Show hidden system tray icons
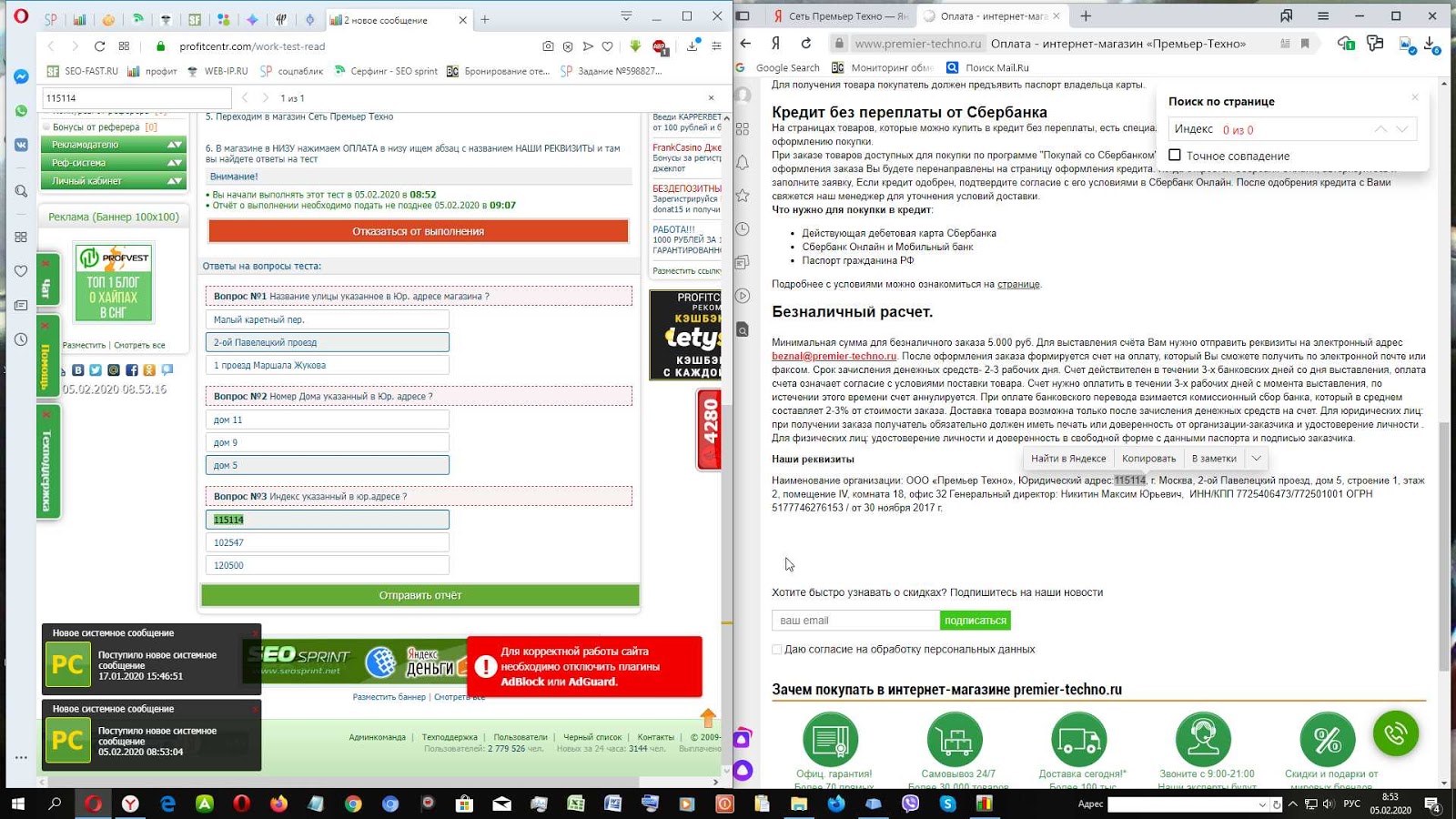The image size is (1456, 819). point(1292,804)
